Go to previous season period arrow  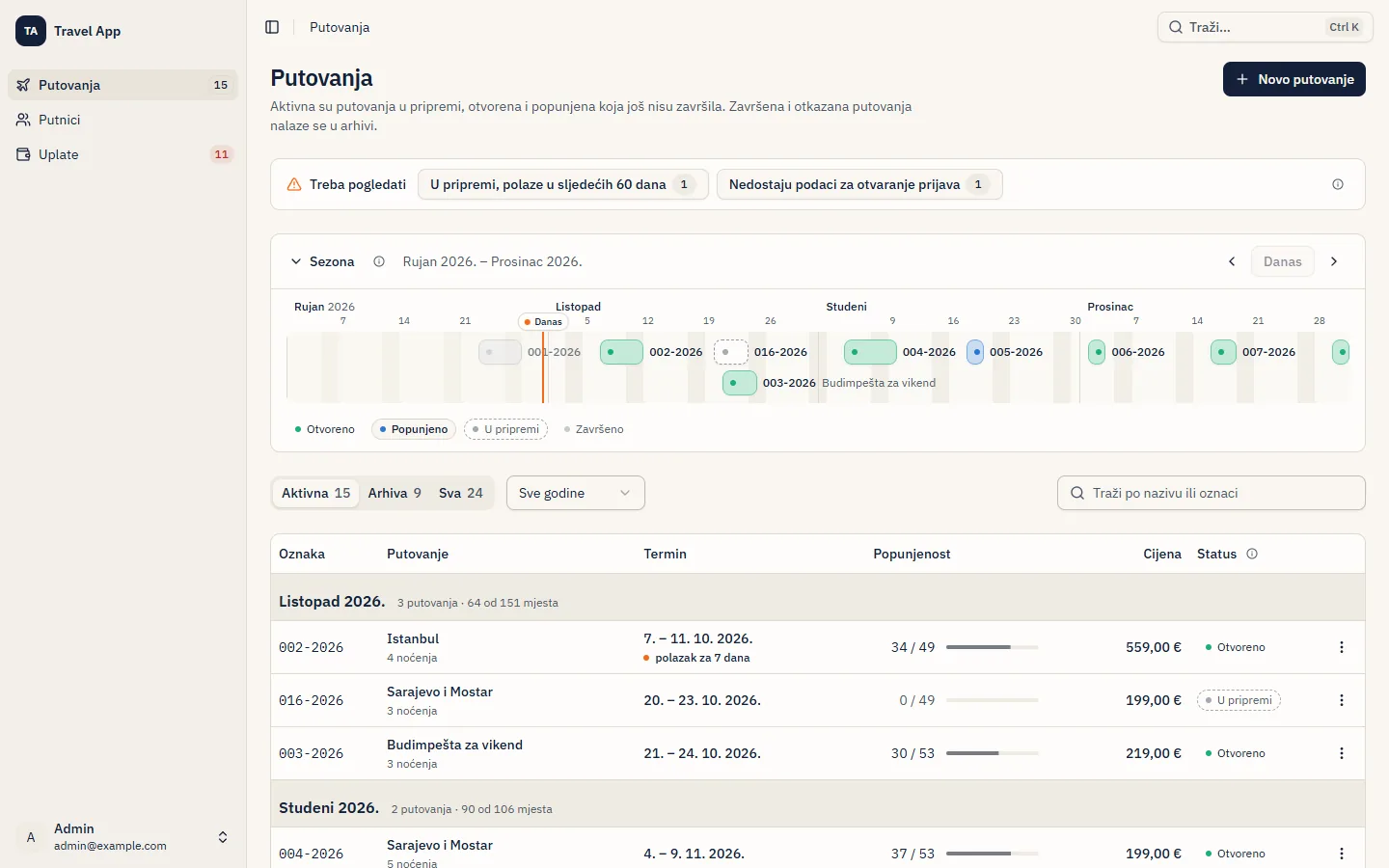click(x=1232, y=261)
